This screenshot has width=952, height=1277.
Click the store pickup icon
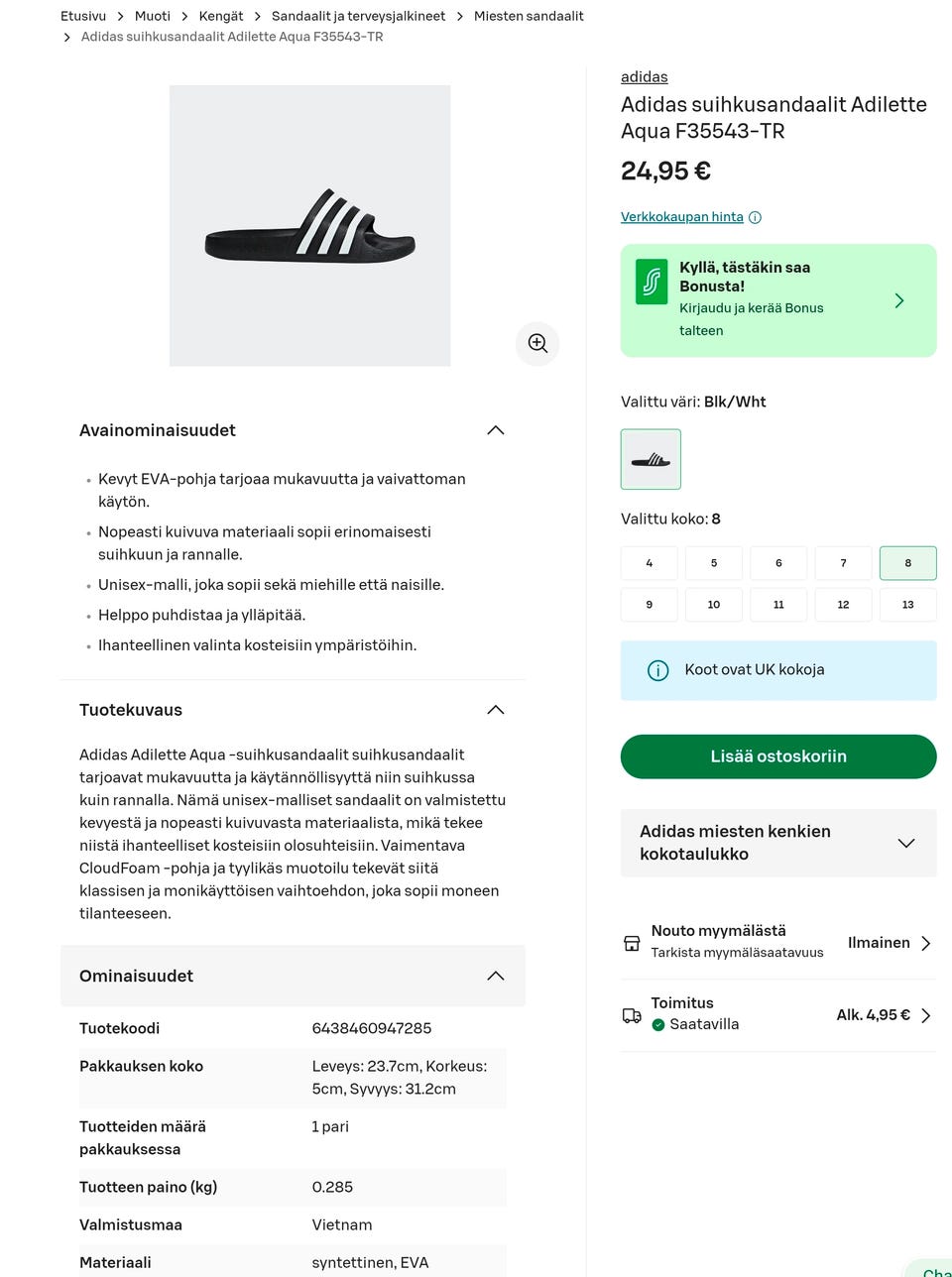point(632,943)
